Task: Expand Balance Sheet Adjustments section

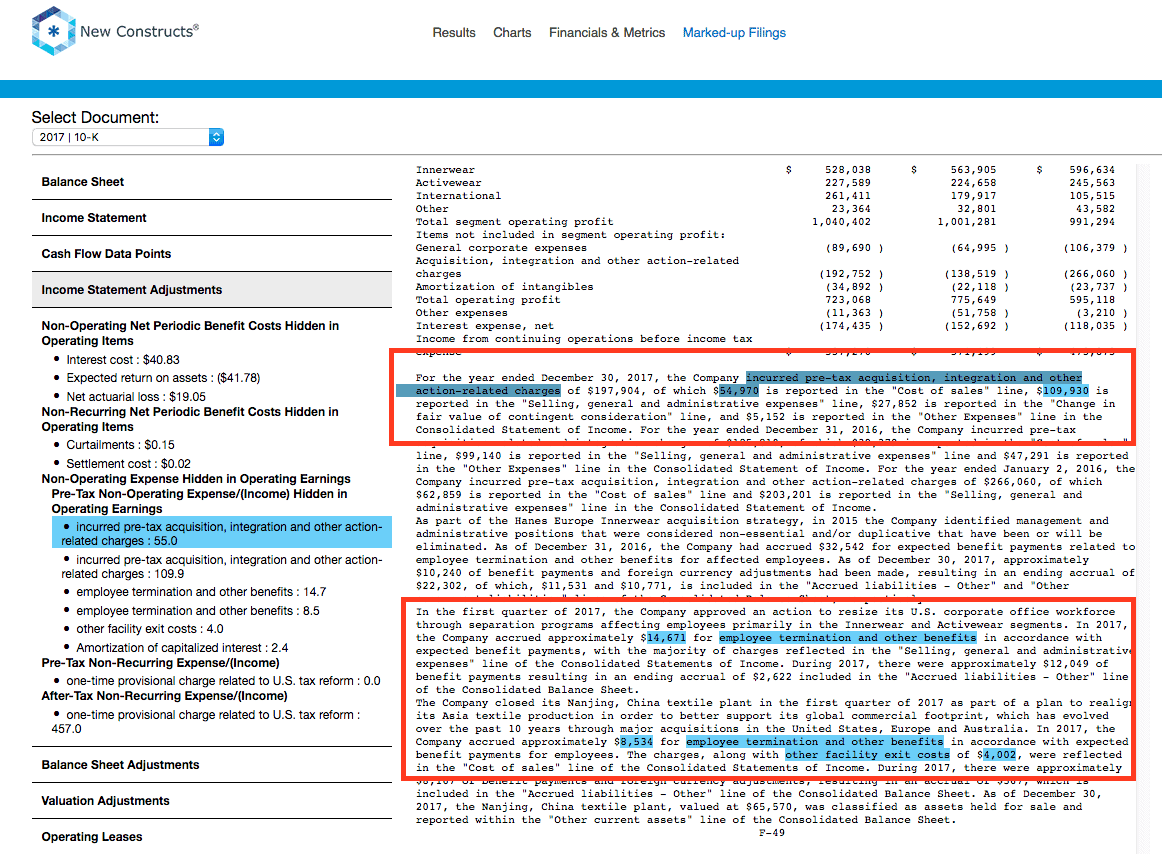Action: click(212, 764)
